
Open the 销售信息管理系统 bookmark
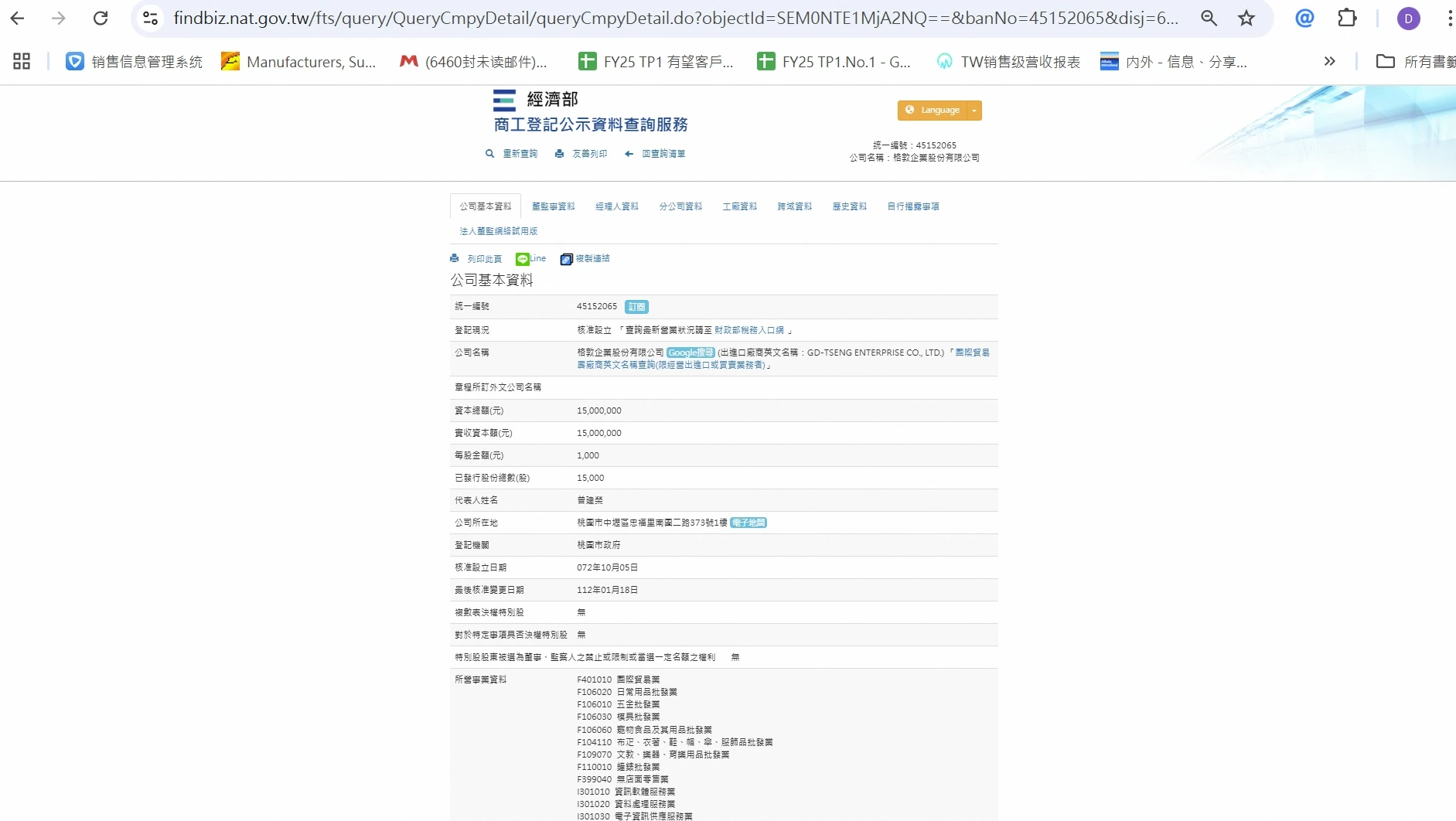[134, 62]
